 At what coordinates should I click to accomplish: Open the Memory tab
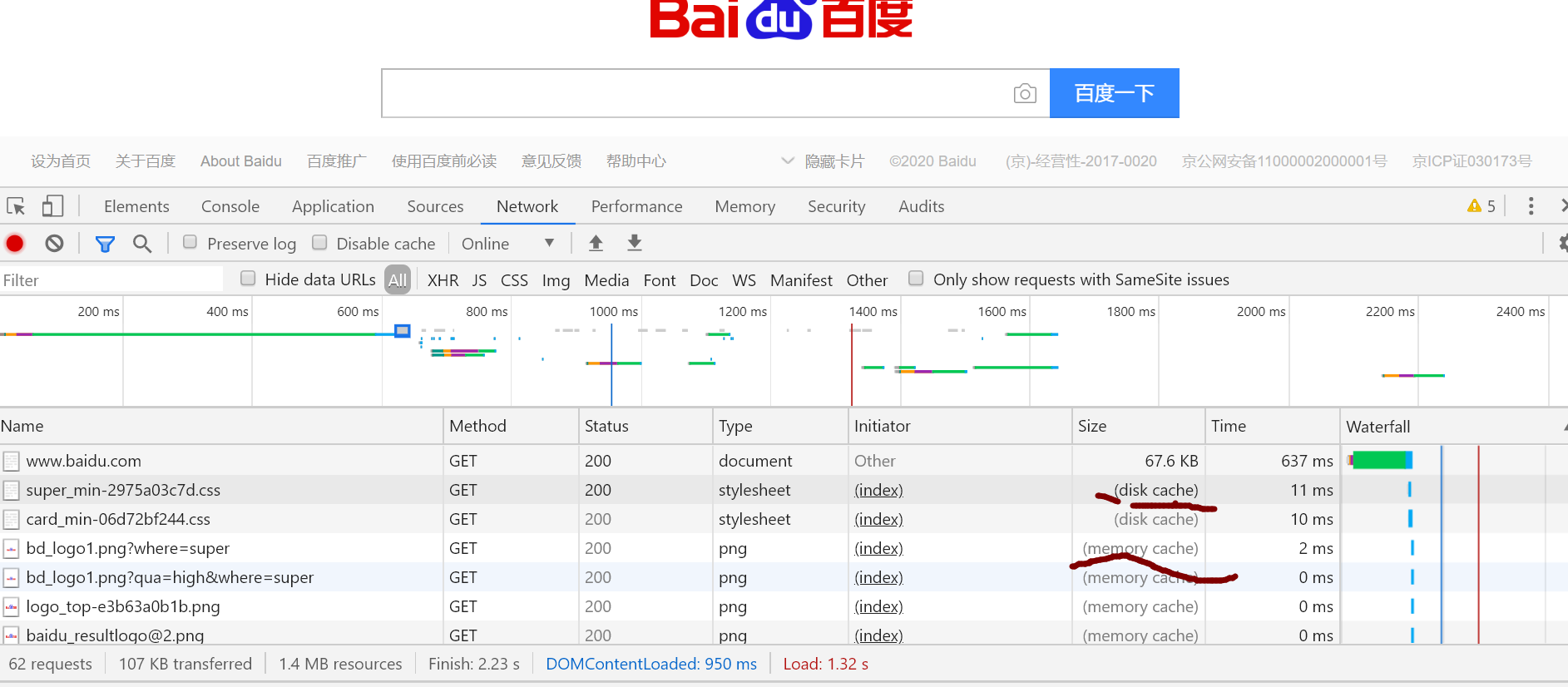click(x=744, y=206)
